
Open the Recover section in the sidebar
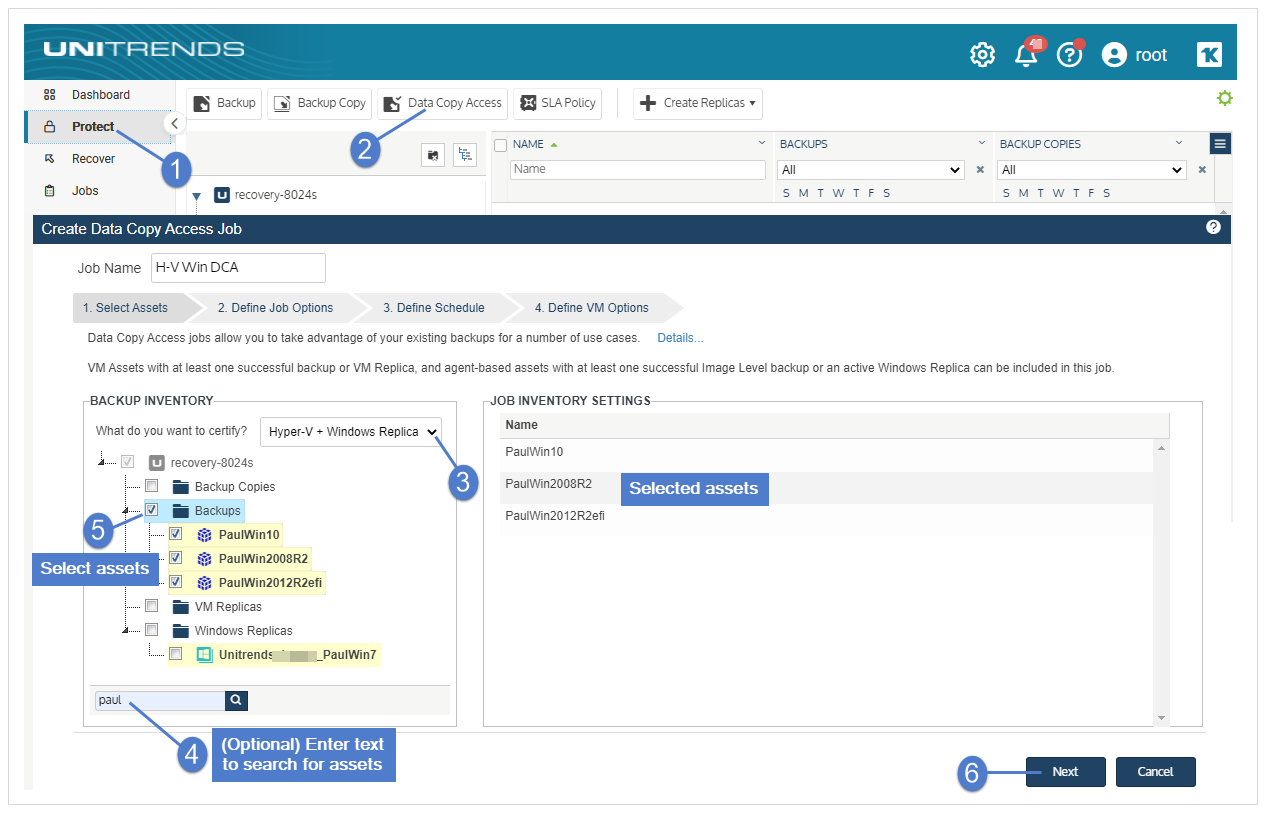93,159
